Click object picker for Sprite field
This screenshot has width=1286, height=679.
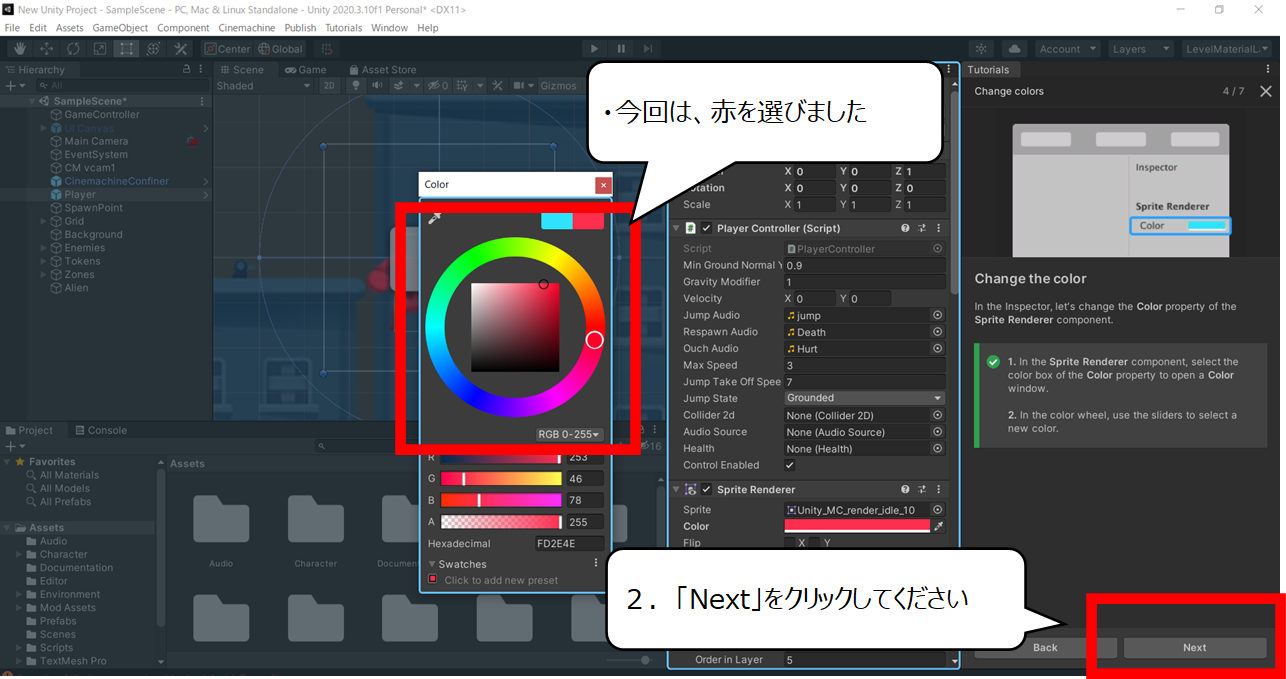pyautogui.click(x=938, y=510)
